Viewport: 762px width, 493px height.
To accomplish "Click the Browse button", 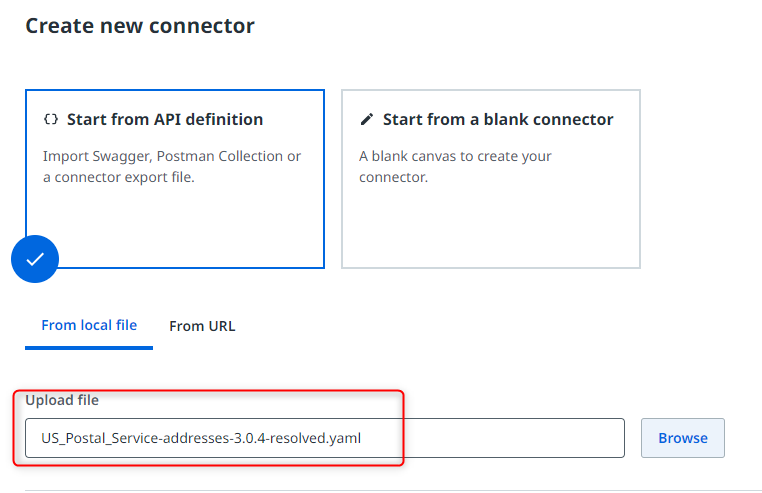I will tap(683, 438).
